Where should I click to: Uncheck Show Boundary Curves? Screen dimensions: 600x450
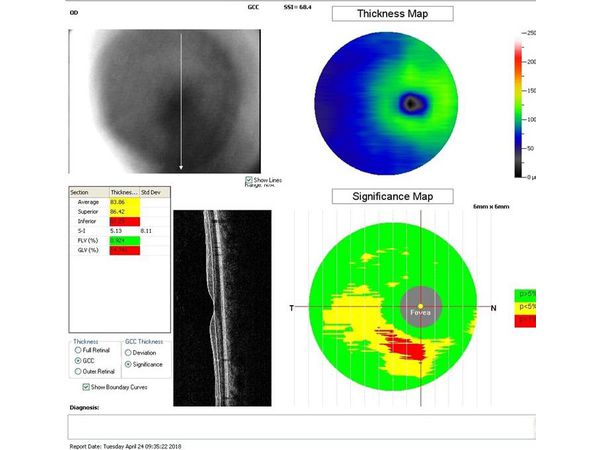pos(85,385)
